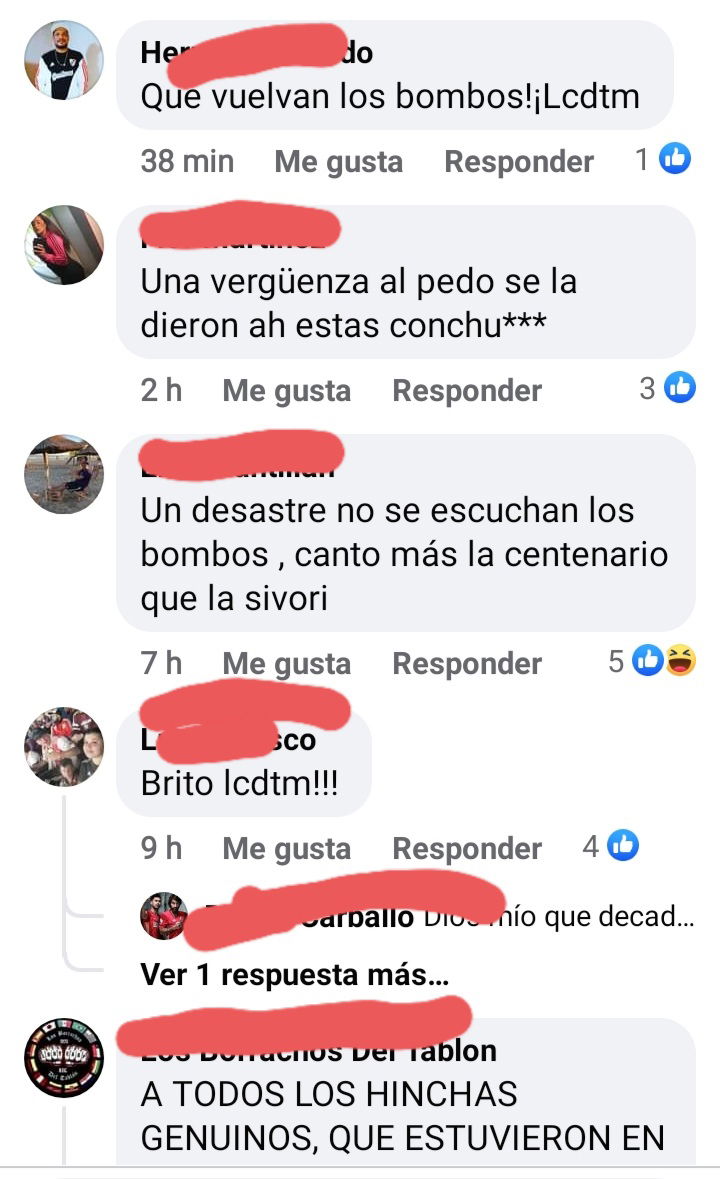Viewport: 720px width, 1179px height.
Task: Tap Me gusta on the 7 h comment
Action: 286,664
